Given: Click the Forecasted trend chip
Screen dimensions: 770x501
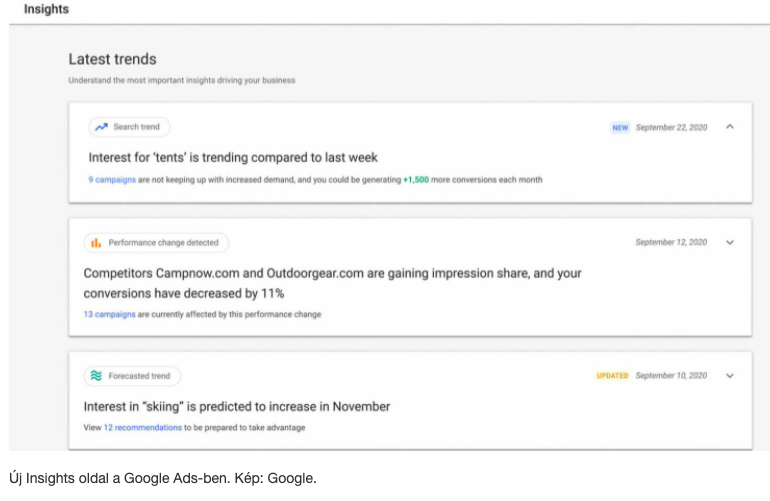Looking at the screenshot, I should pos(132,376).
